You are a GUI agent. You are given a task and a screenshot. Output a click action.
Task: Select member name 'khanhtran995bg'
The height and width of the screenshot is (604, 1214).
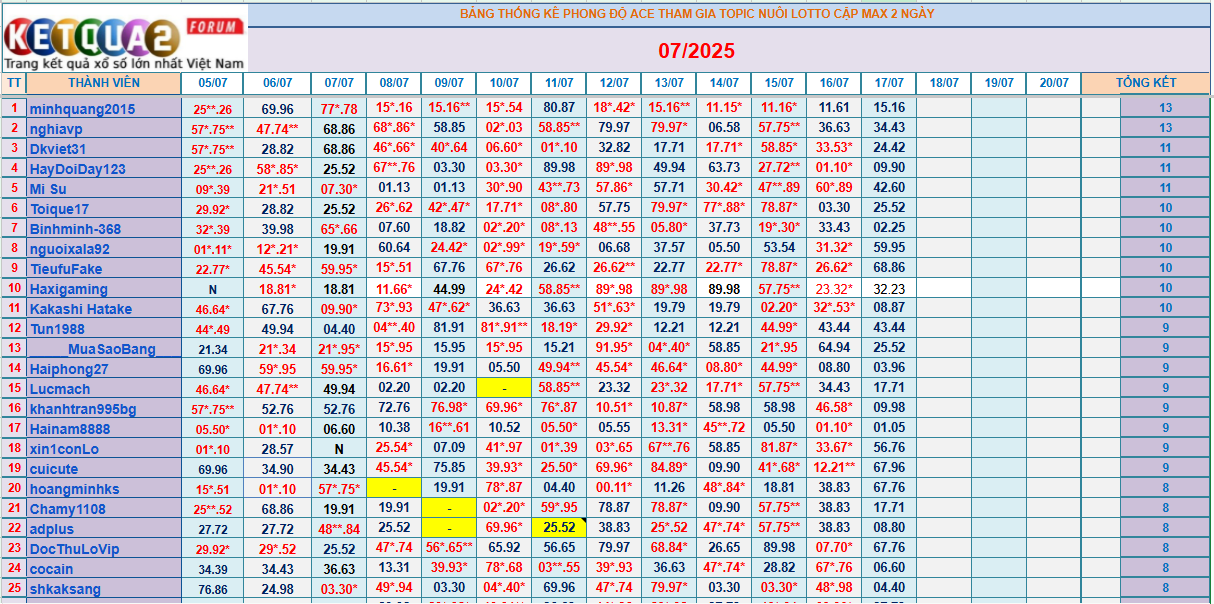pos(83,409)
